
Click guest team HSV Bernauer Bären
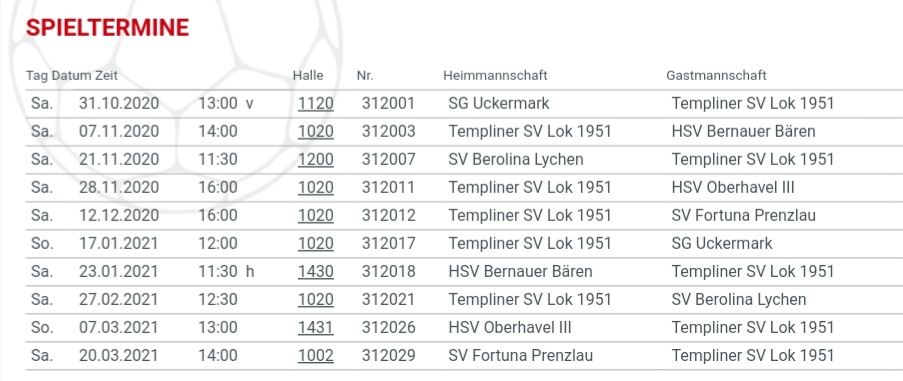[x=743, y=132]
